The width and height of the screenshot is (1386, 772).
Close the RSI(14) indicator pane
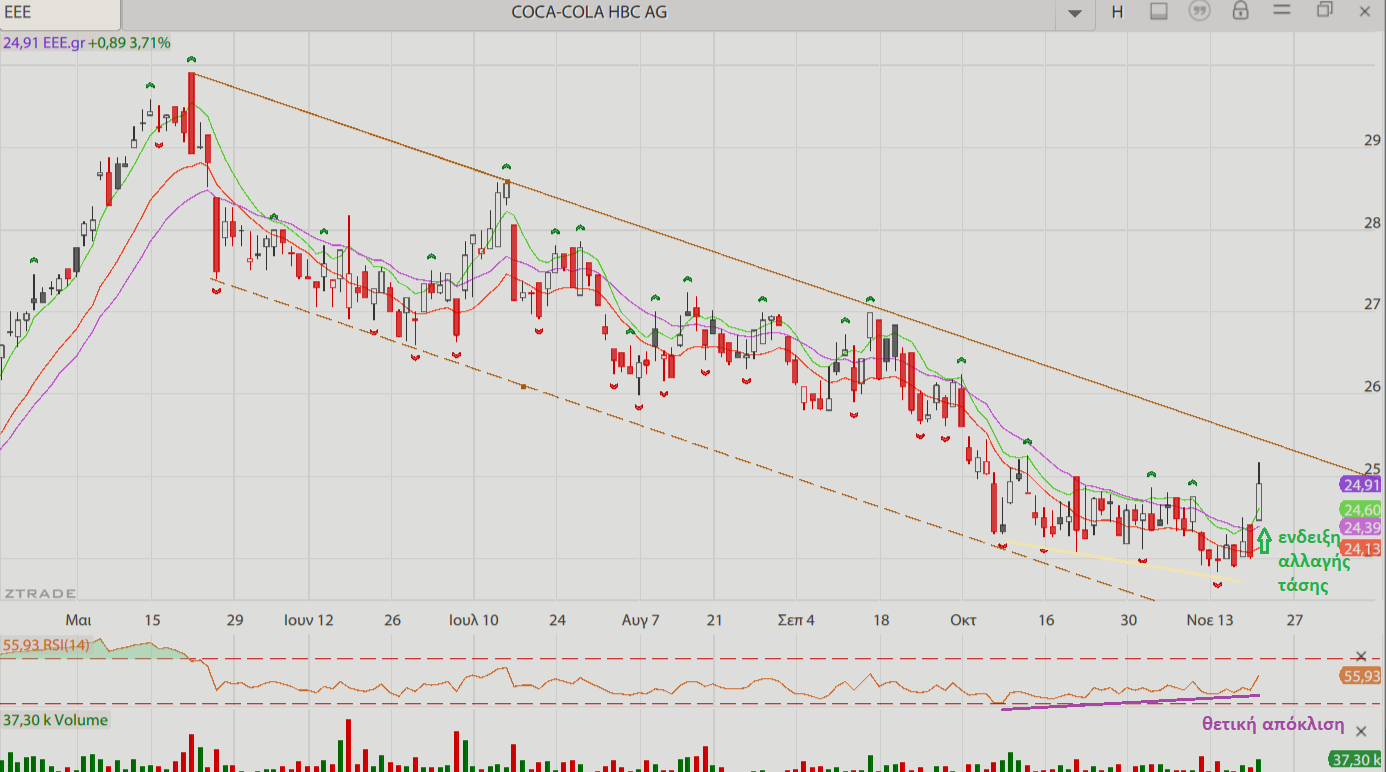pyautogui.click(x=1359, y=657)
